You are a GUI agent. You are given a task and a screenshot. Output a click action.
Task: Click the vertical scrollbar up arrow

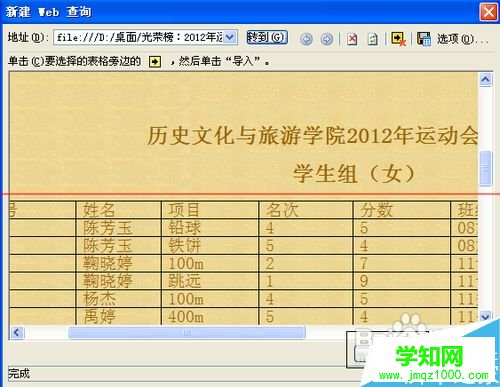pyautogui.click(x=485, y=80)
